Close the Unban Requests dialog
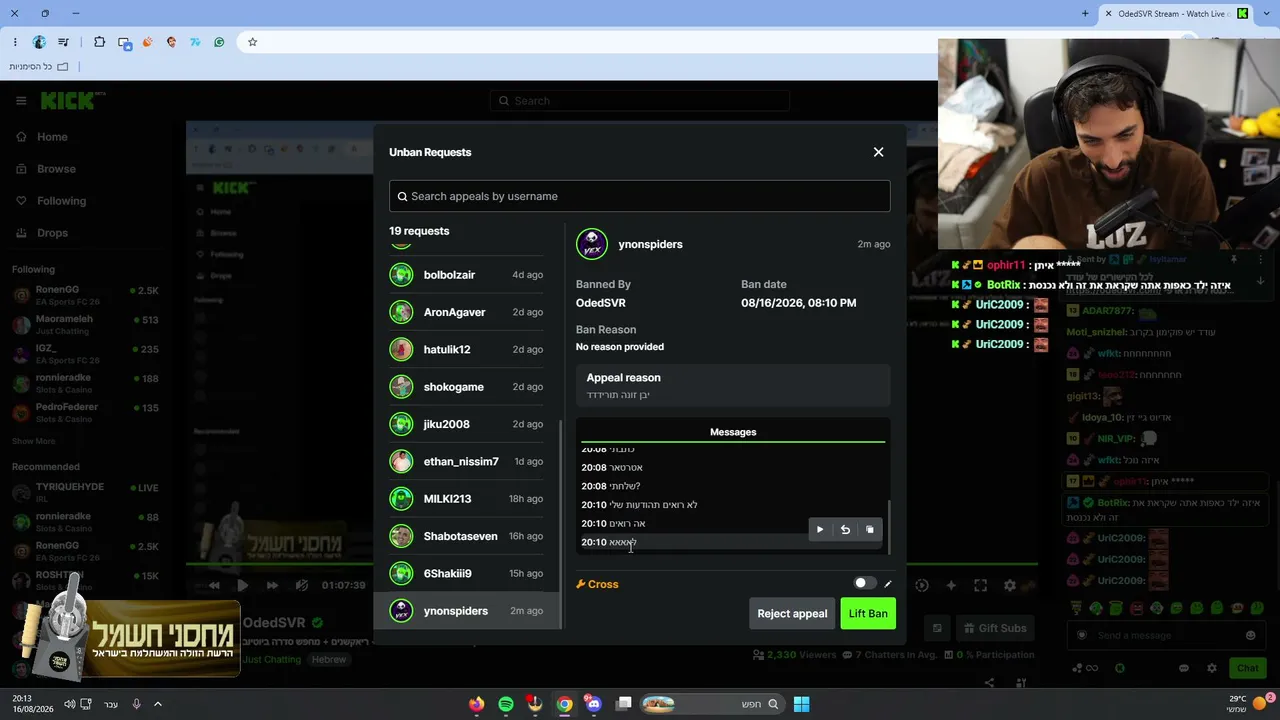 (x=878, y=152)
